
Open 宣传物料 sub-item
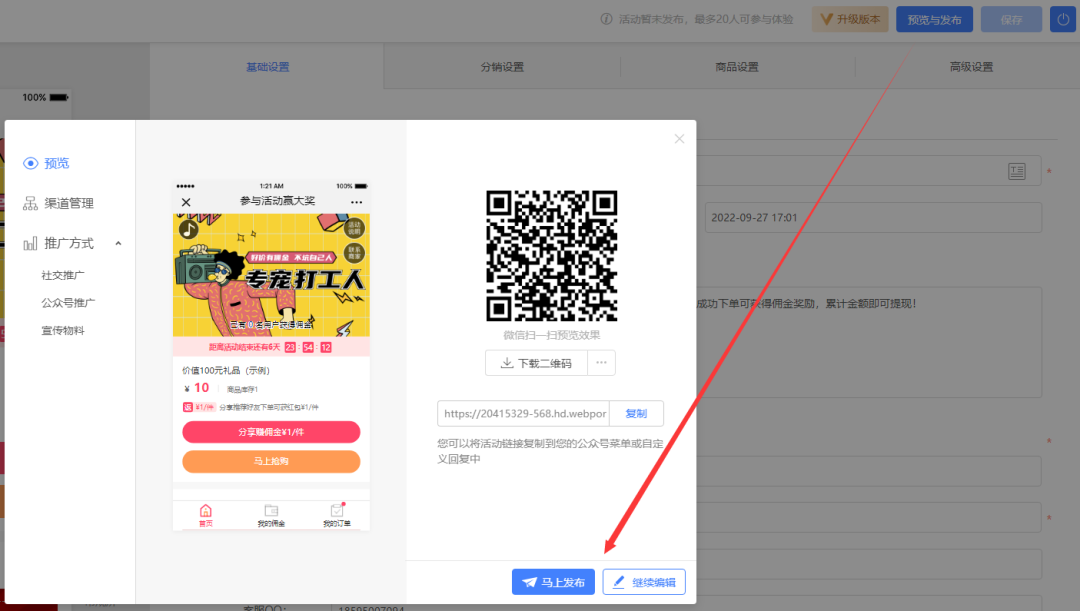coord(63,330)
